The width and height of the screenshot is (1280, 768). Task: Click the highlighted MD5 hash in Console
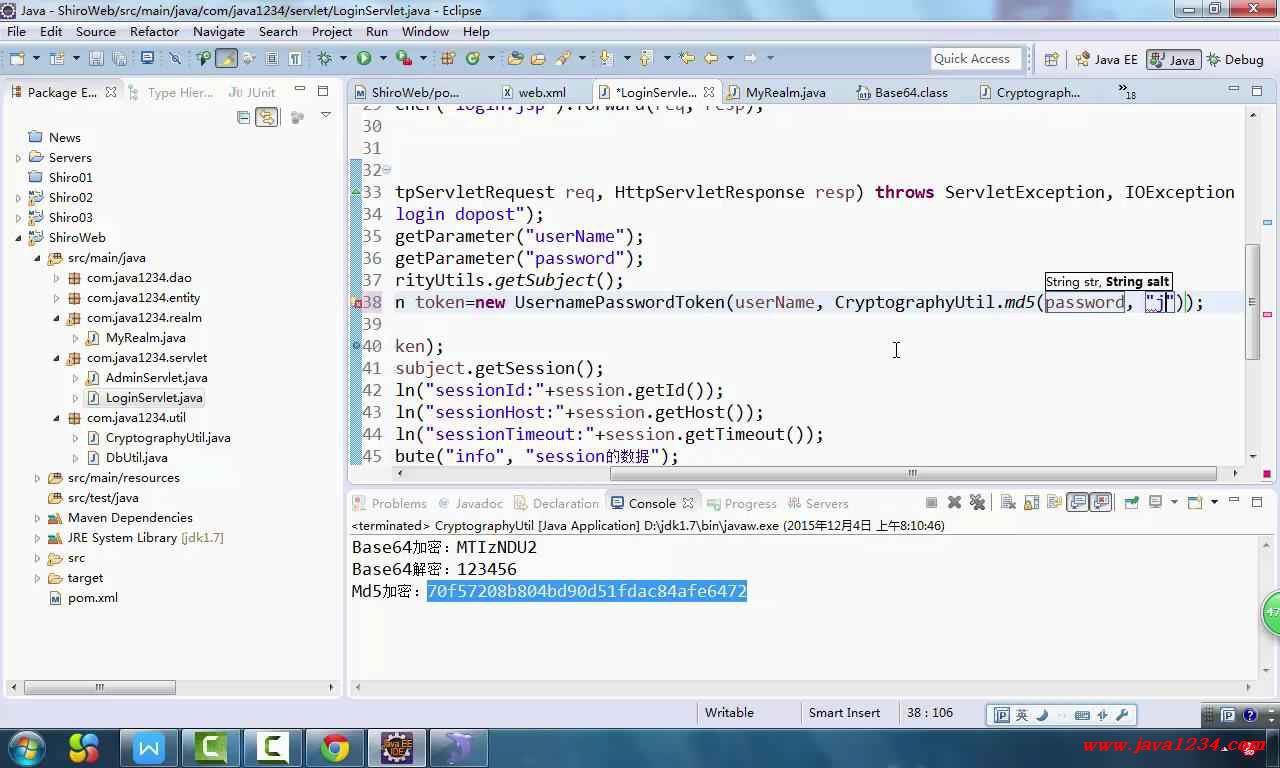coord(587,591)
